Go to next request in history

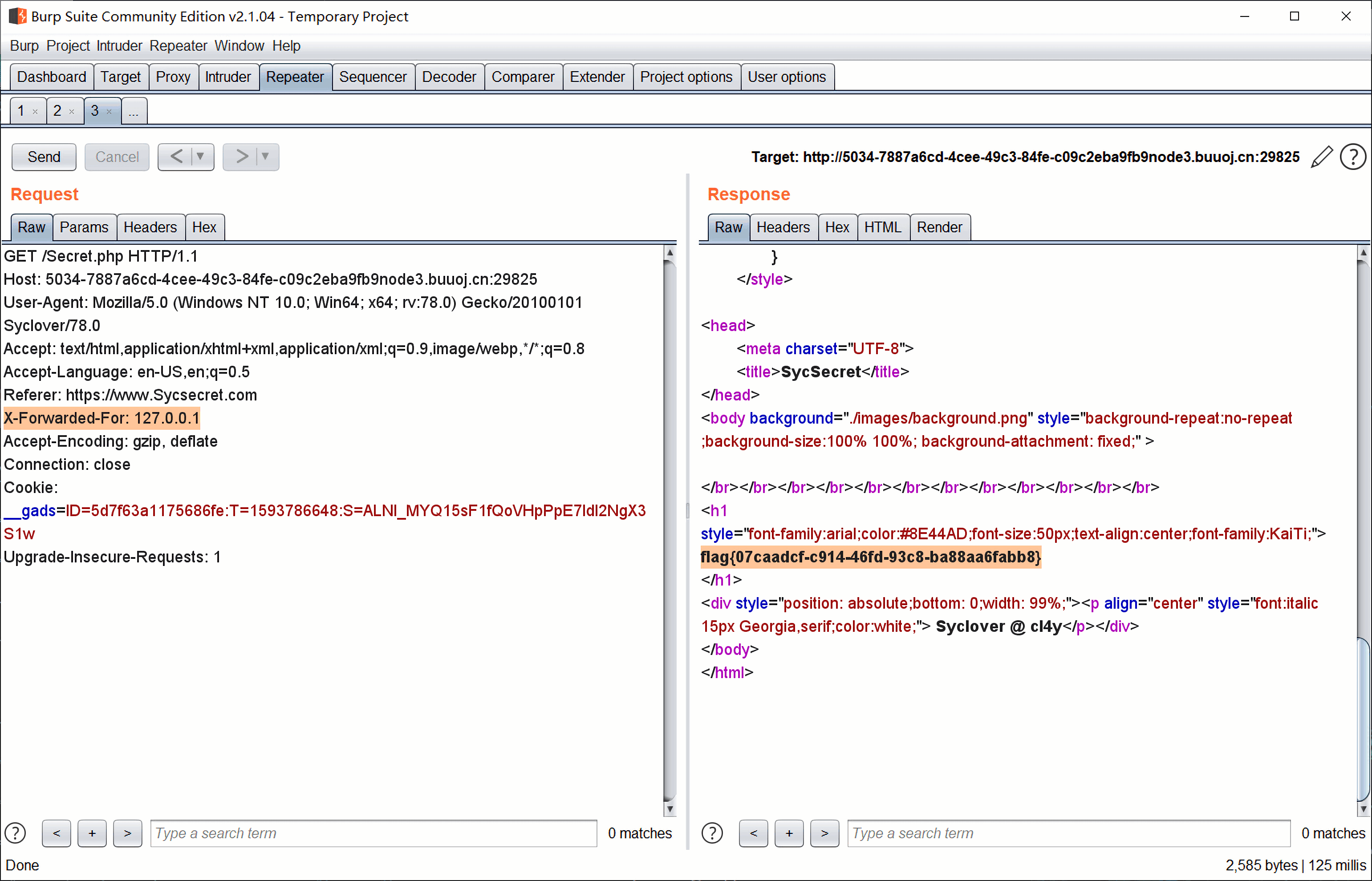pos(242,157)
